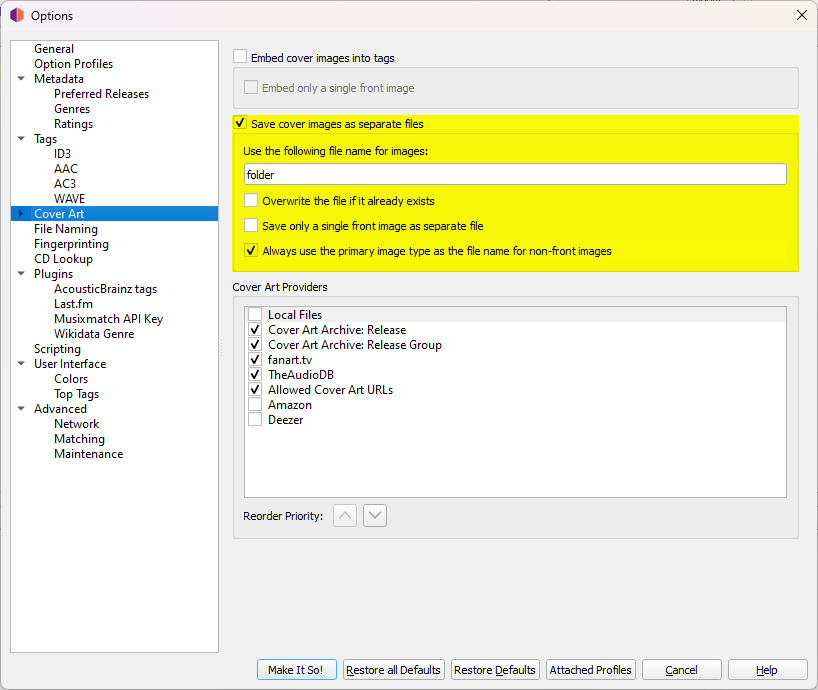Open the Attached Profiles dialog
The image size is (818, 690).
coord(590,669)
